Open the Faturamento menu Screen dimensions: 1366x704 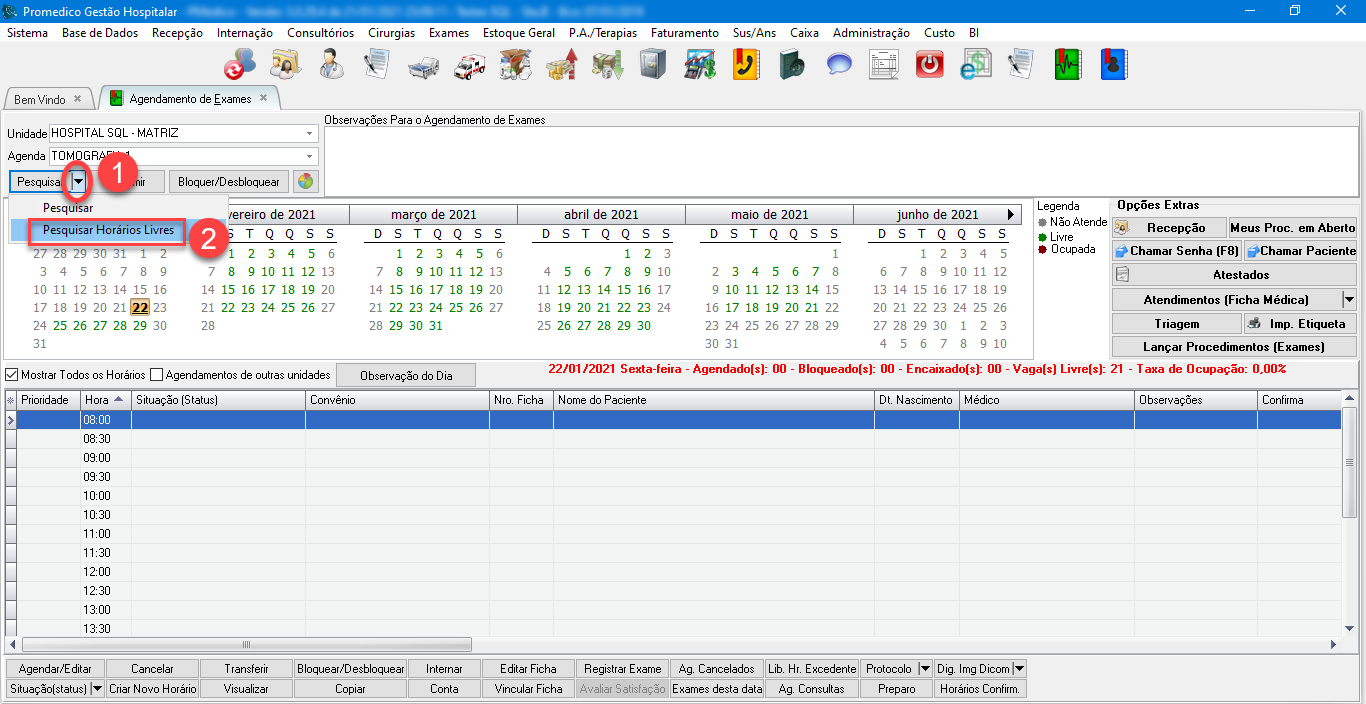point(684,33)
